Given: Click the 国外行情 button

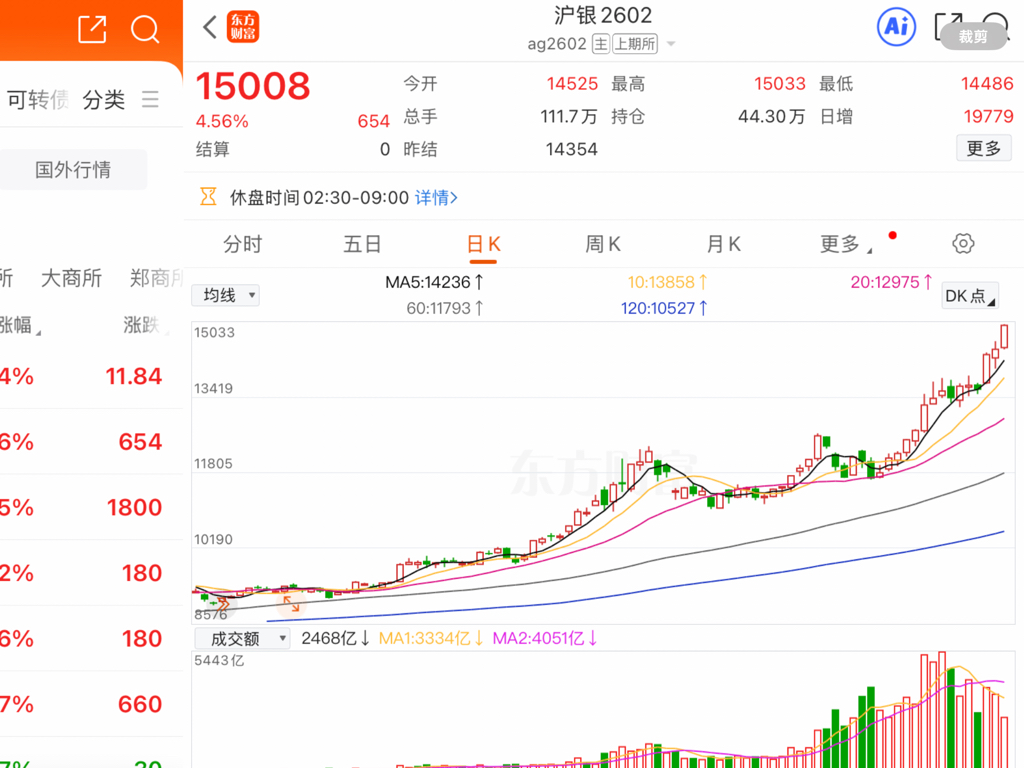Looking at the screenshot, I should click(x=73, y=170).
